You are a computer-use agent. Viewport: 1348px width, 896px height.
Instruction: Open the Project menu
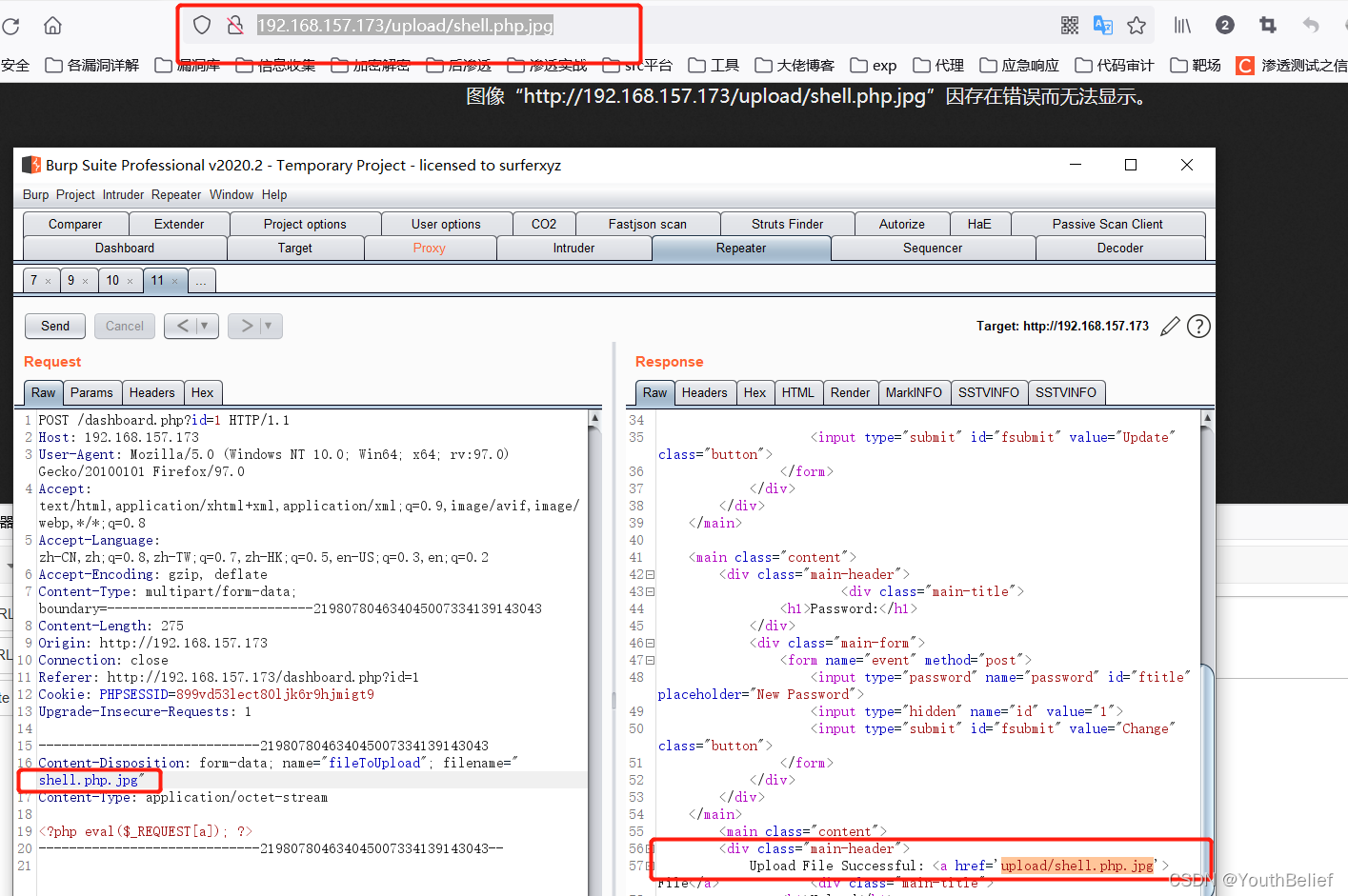point(75,194)
